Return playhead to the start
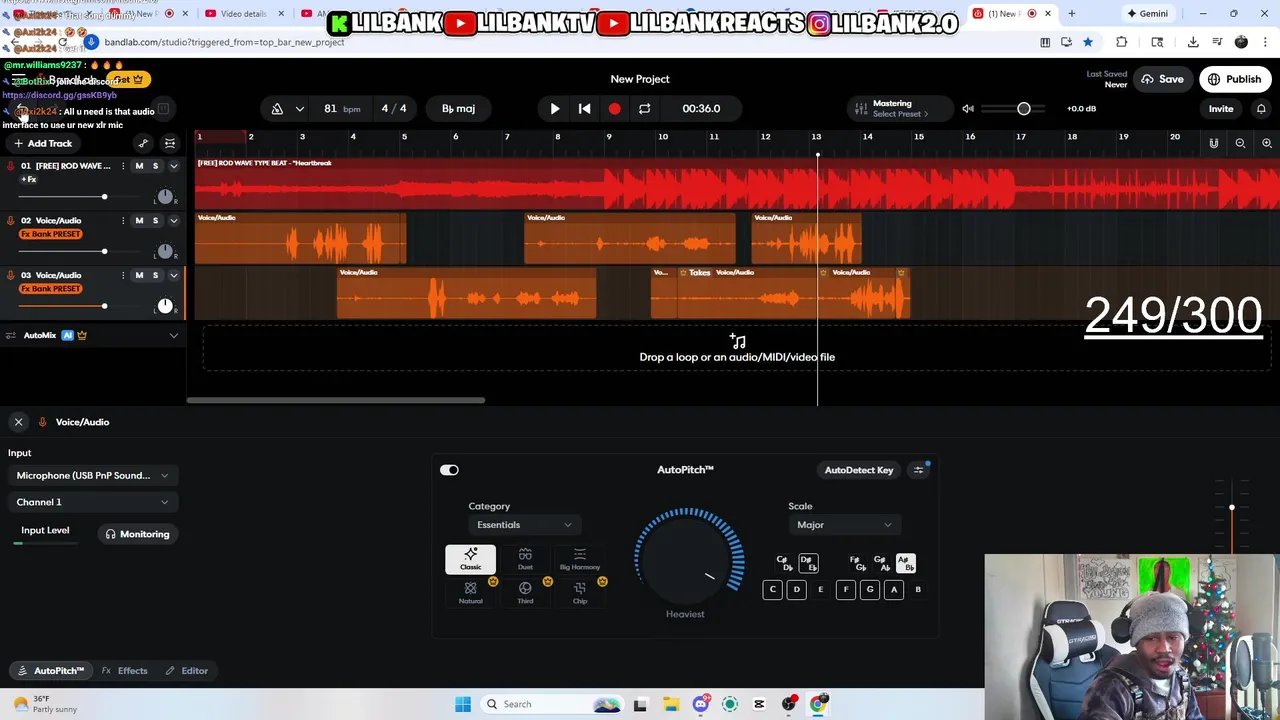 [585, 108]
